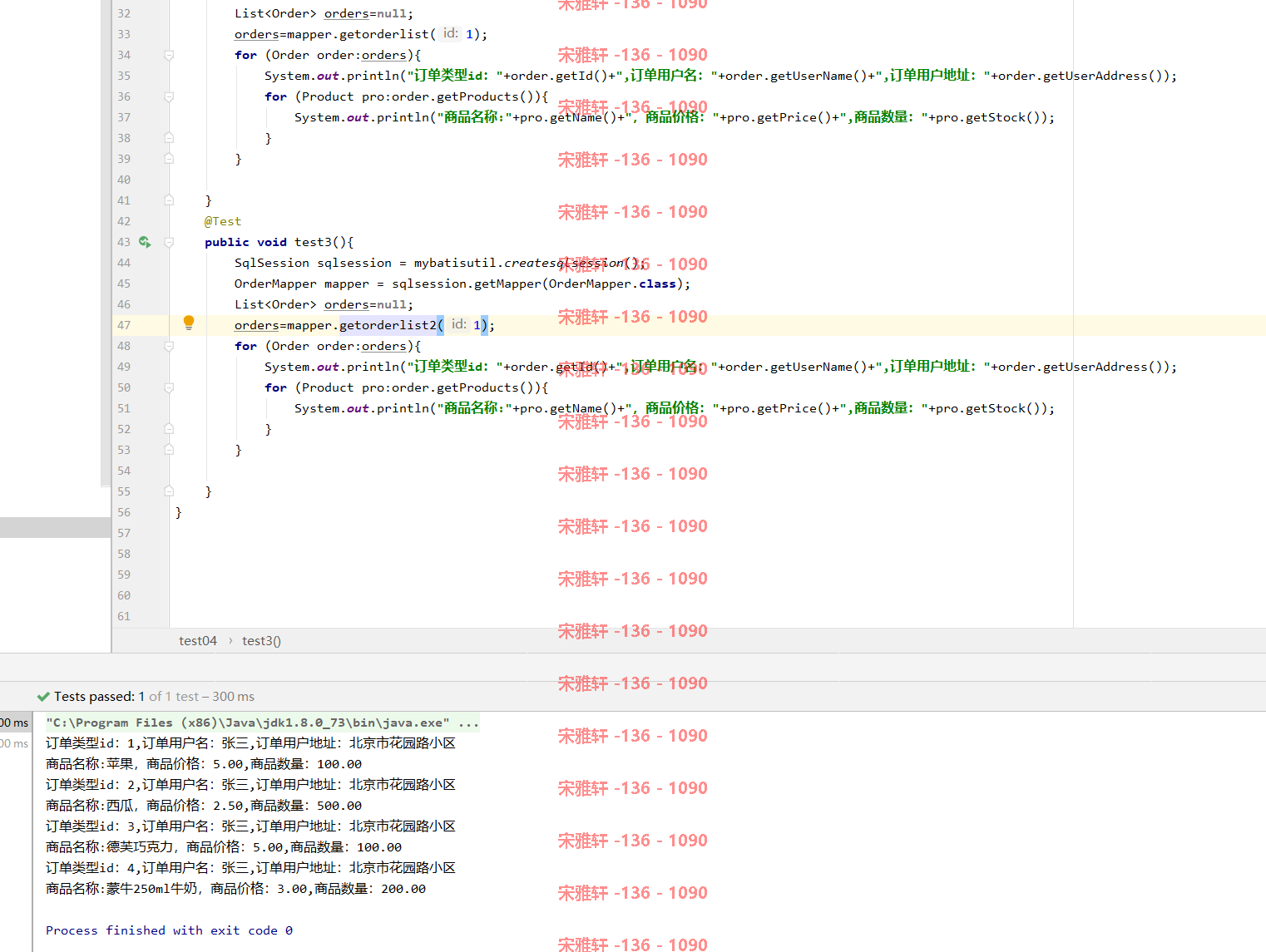This screenshot has height=952, width=1266.
Task: Collapse the Order for loop at line 48
Action: click(169, 346)
